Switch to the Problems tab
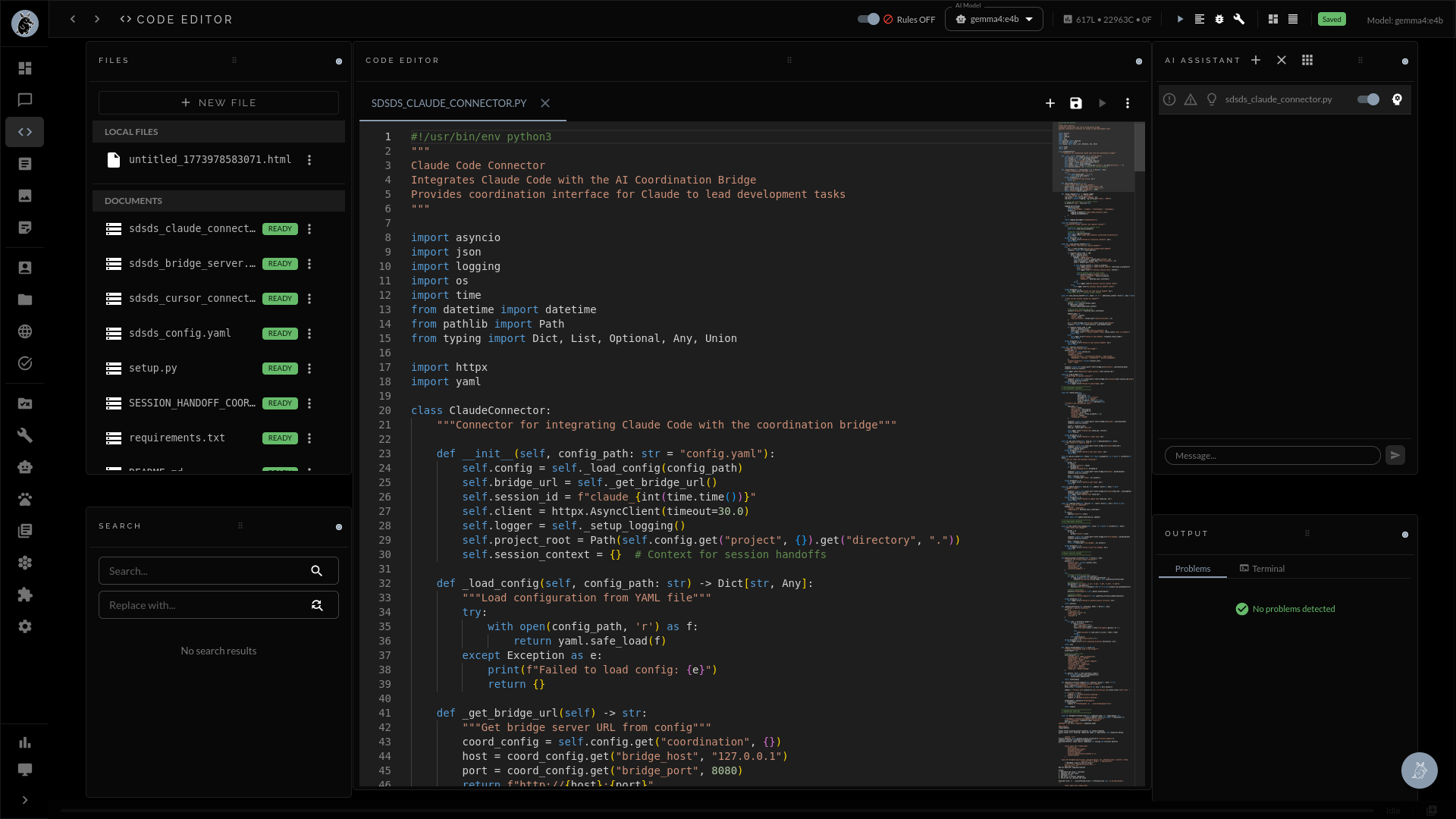 point(1193,569)
